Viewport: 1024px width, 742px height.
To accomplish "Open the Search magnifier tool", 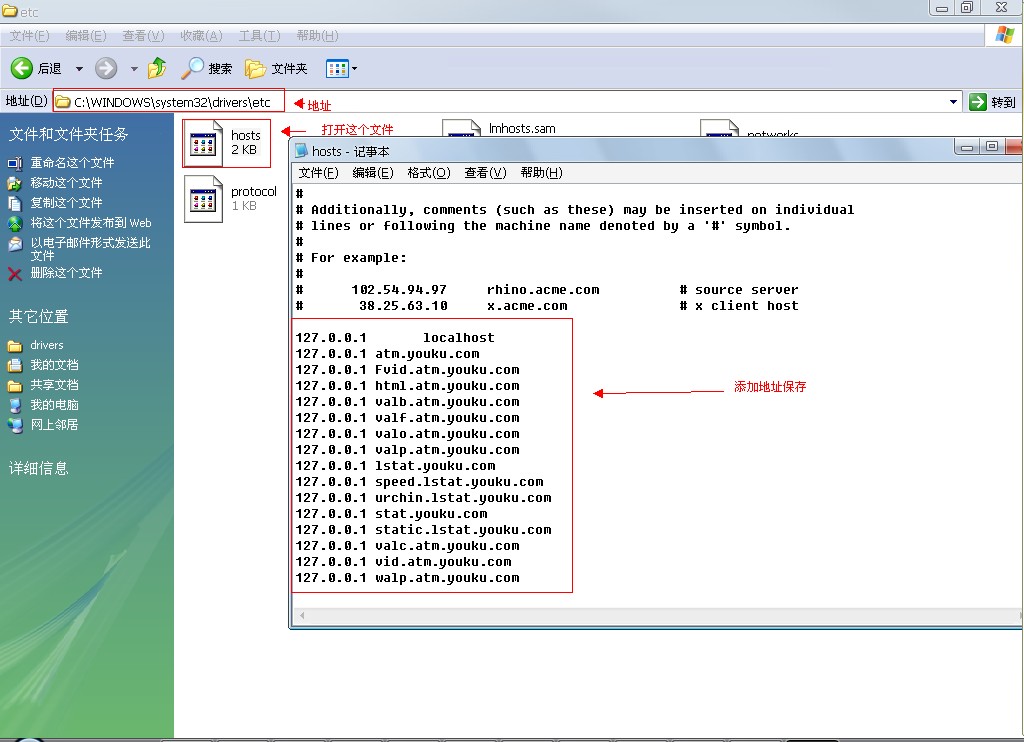I will point(192,68).
